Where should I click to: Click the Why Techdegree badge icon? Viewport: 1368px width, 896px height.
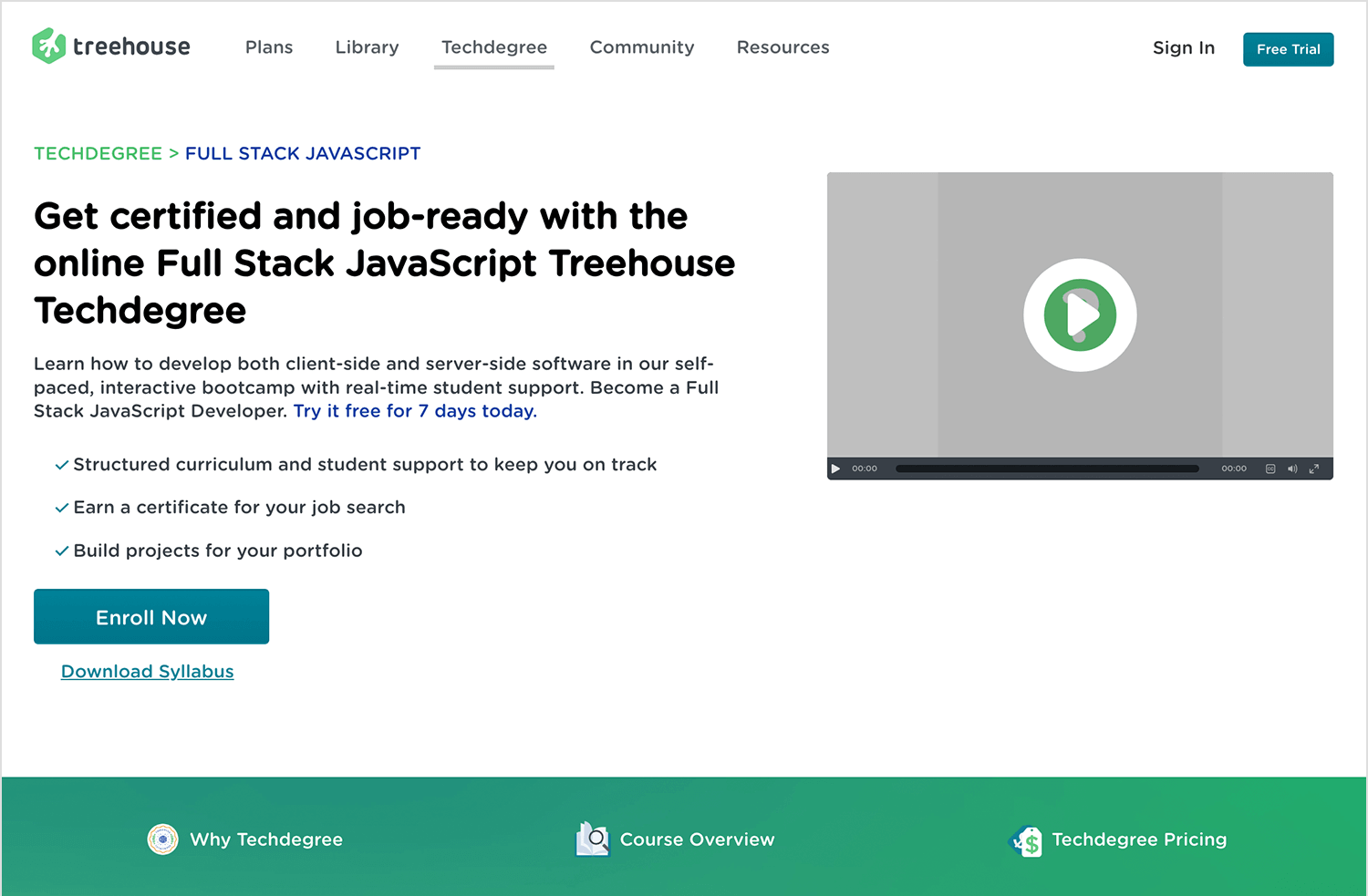coord(163,839)
